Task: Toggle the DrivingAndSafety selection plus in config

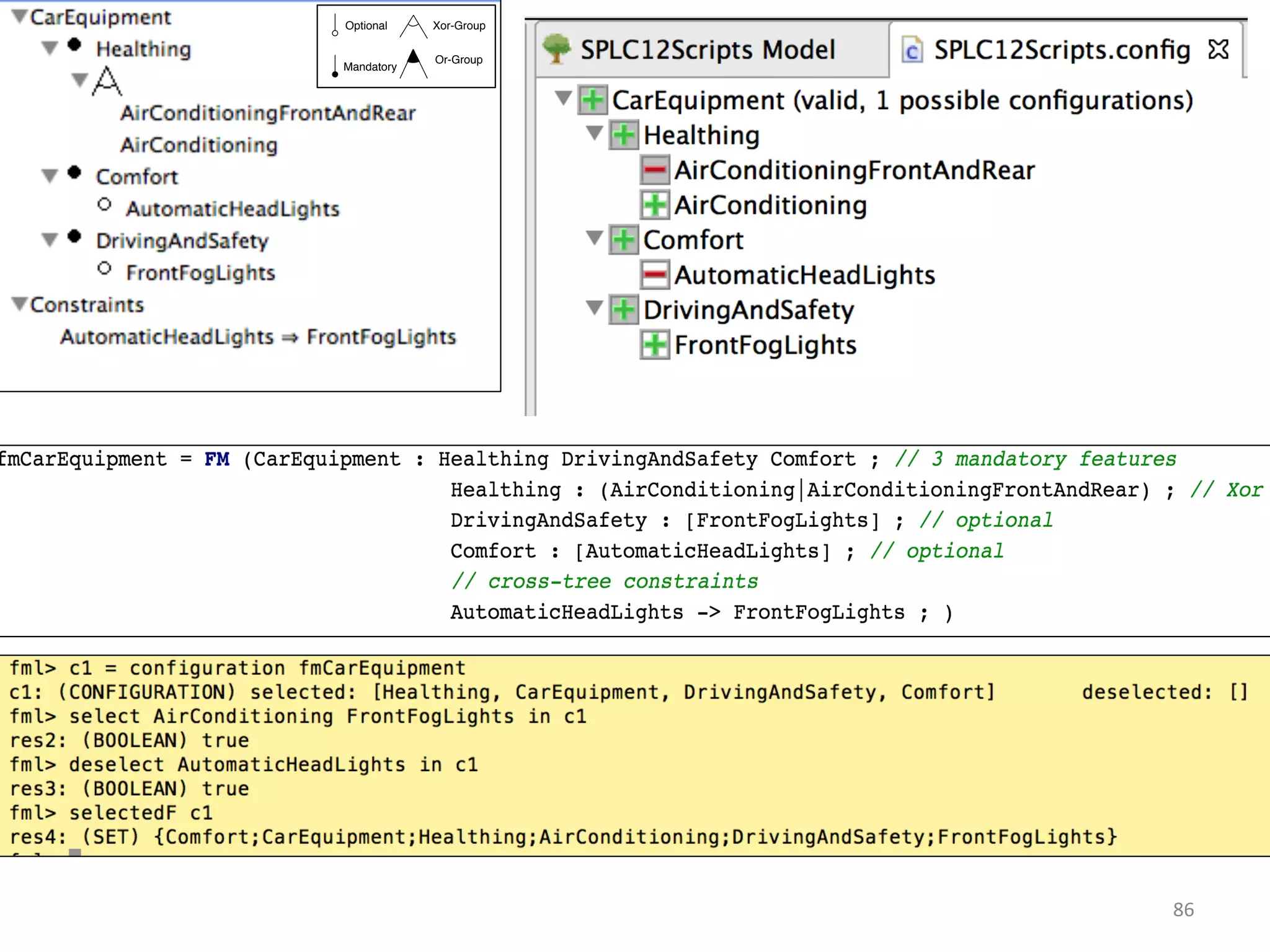Action: (x=623, y=310)
